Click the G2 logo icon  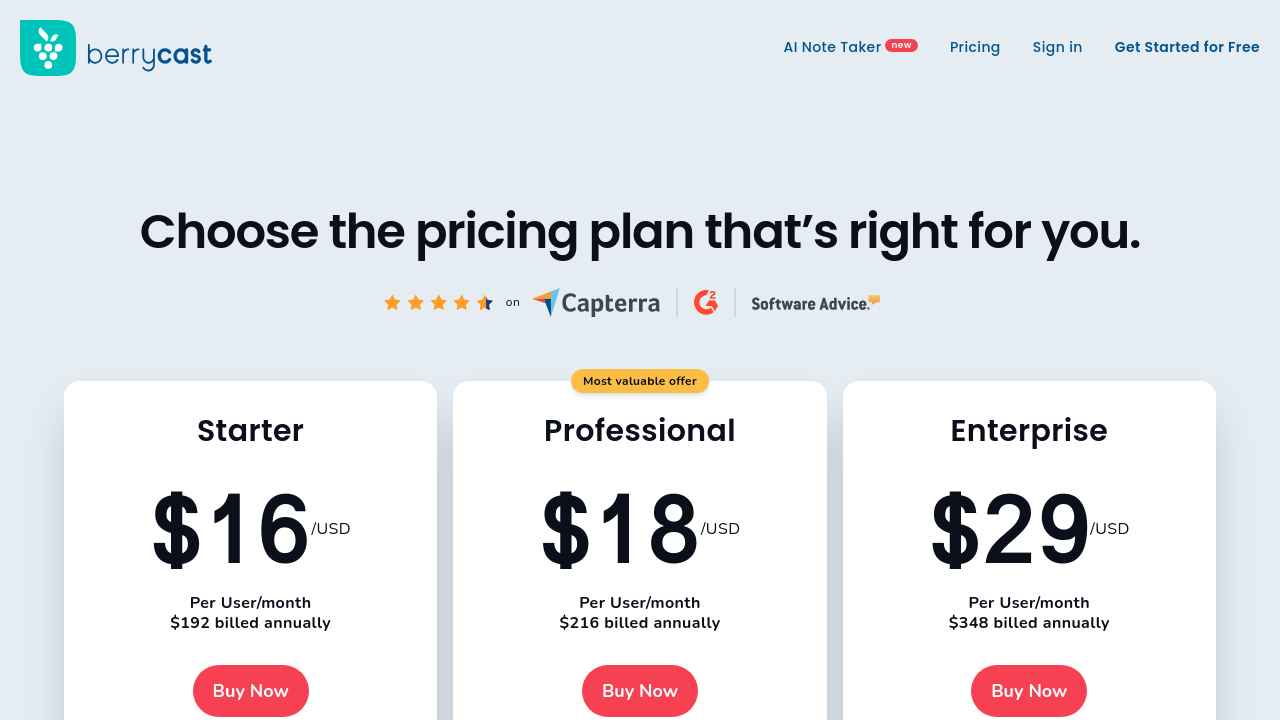tap(706, 302)
